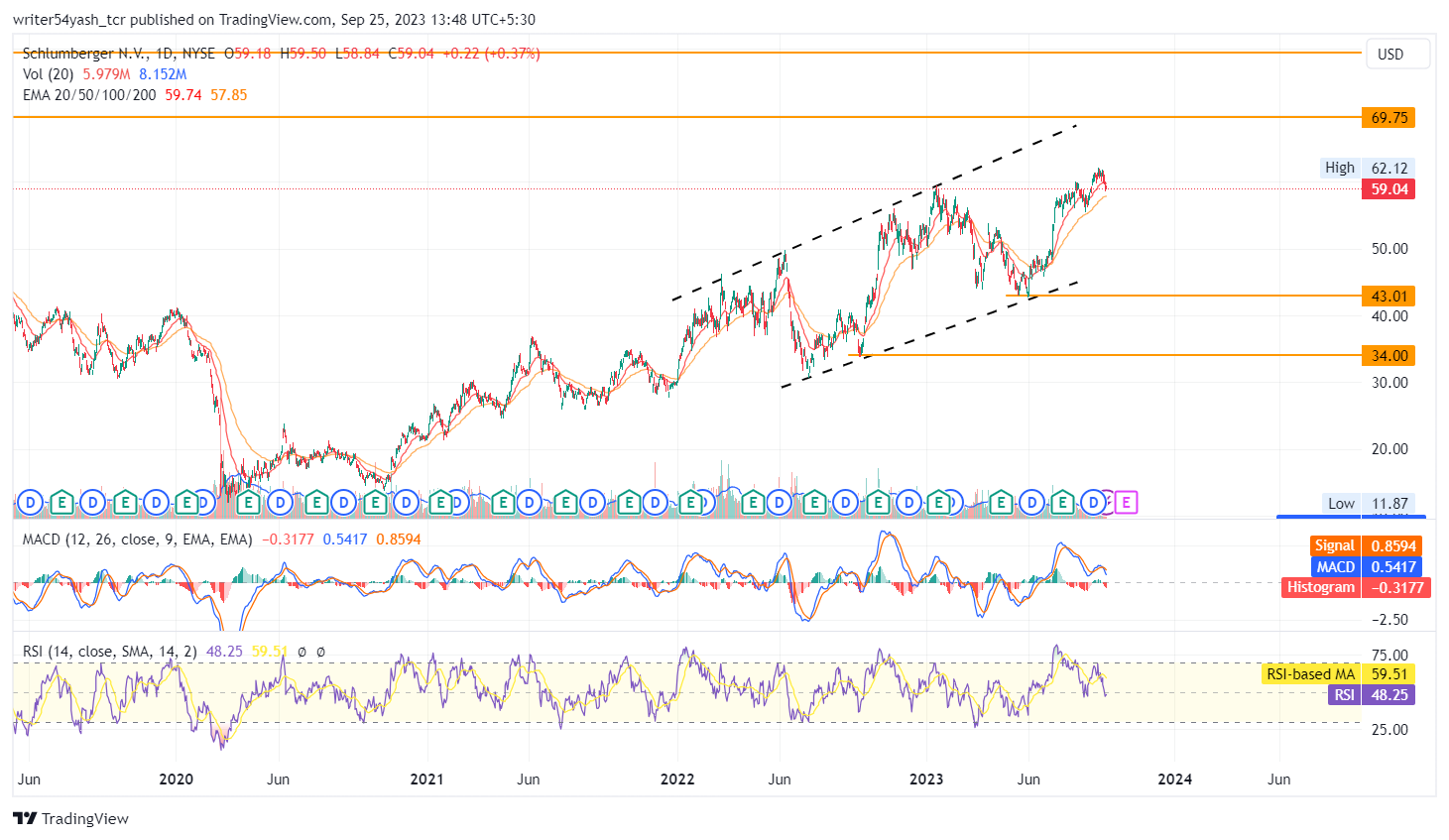
Task: Click the Low 11.87 label
Action: (x=1368, y=504)
